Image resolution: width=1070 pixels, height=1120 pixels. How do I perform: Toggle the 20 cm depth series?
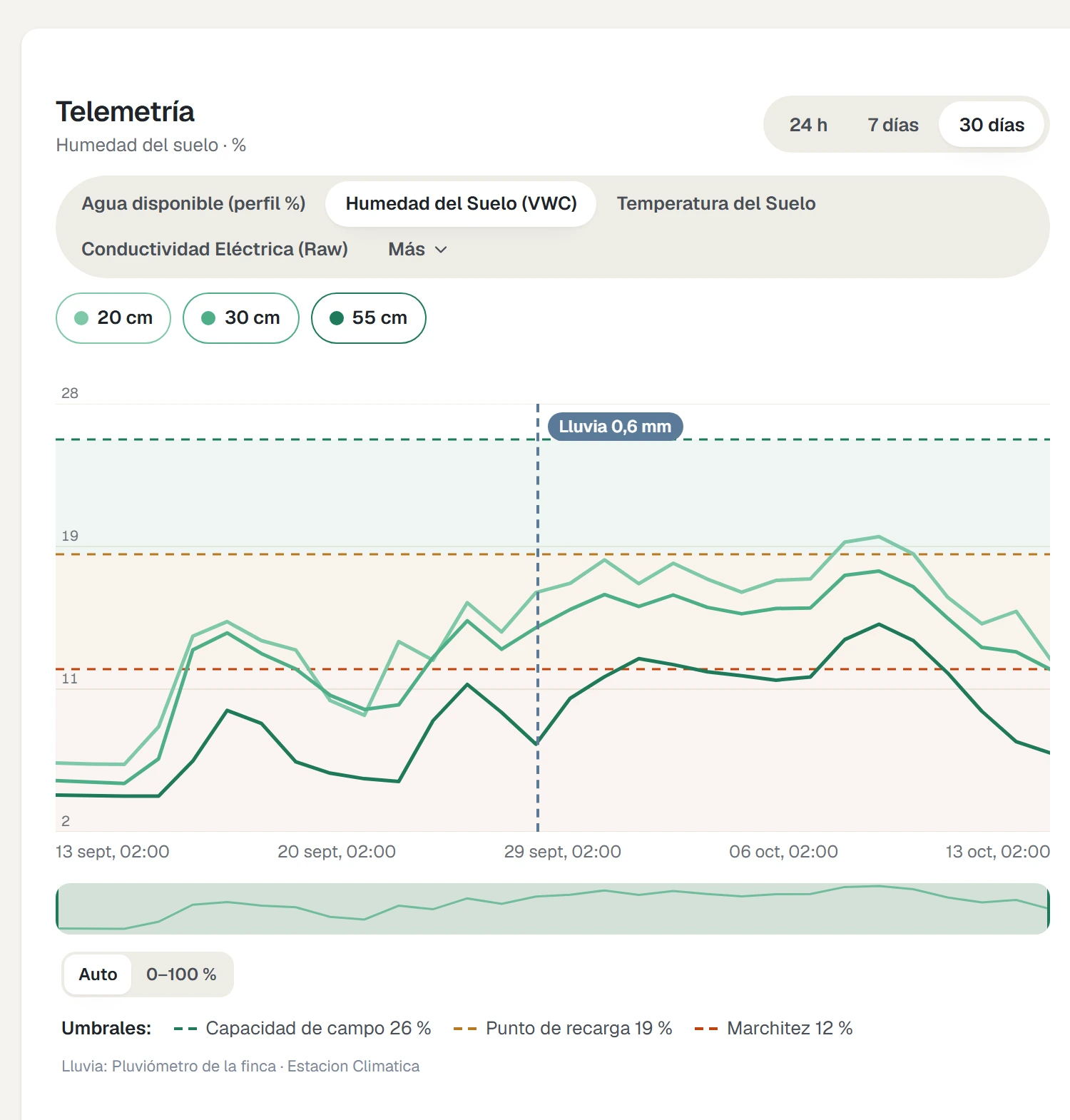pyautogui.click(x=113, y=318)
